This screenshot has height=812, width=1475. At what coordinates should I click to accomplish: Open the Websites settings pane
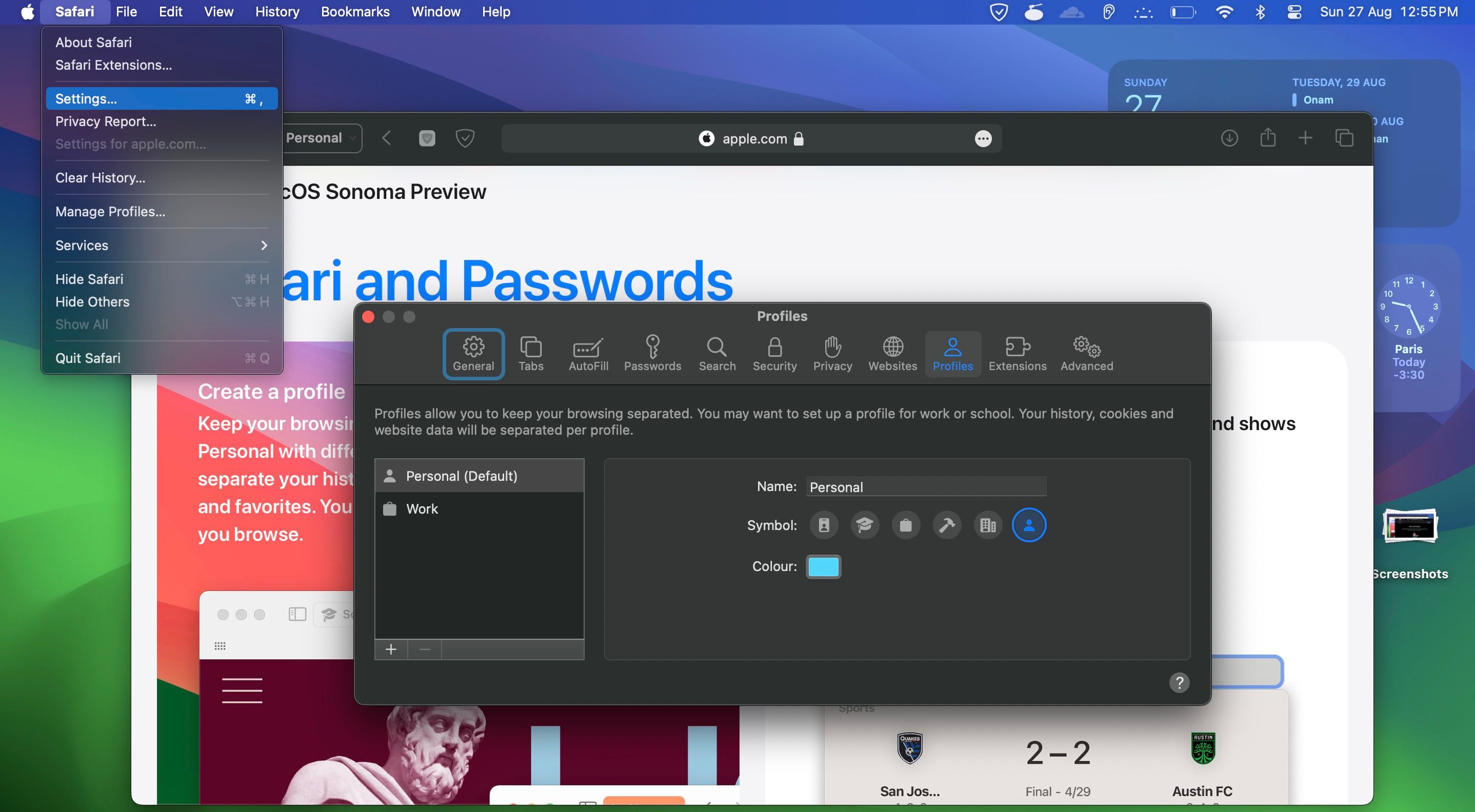coord(892,354)
